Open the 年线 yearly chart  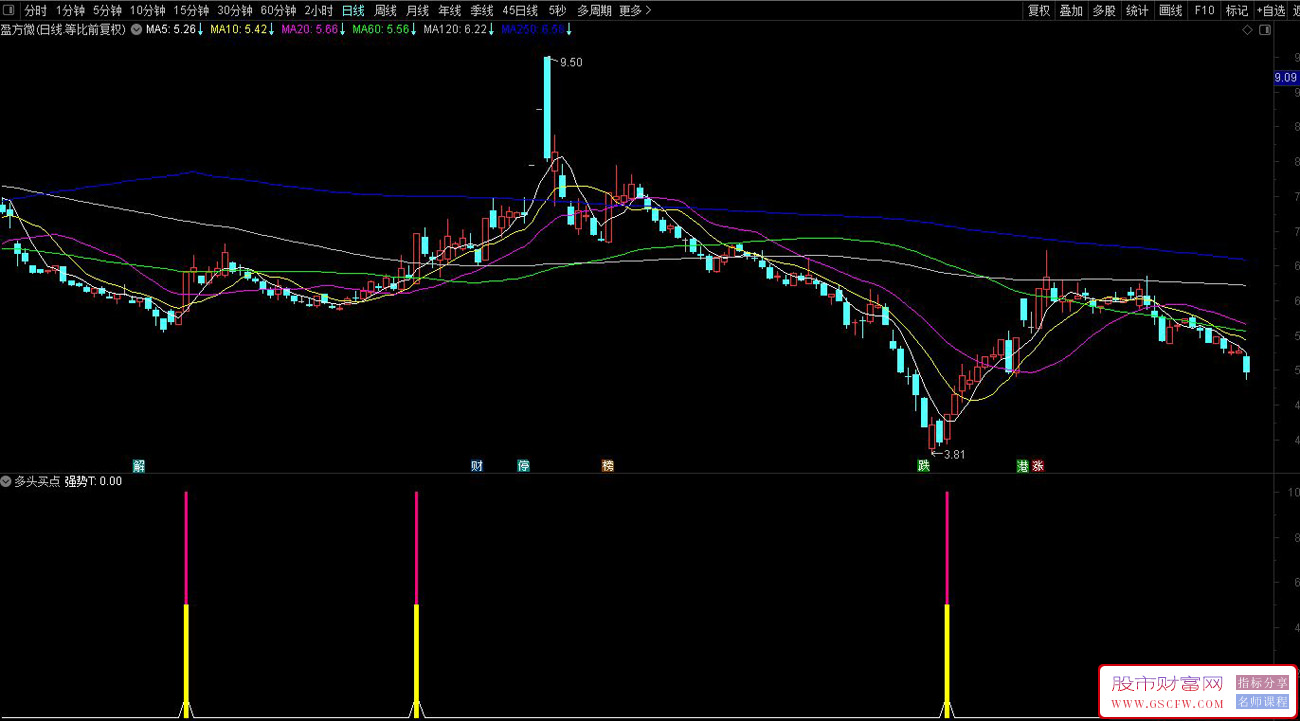449,11
